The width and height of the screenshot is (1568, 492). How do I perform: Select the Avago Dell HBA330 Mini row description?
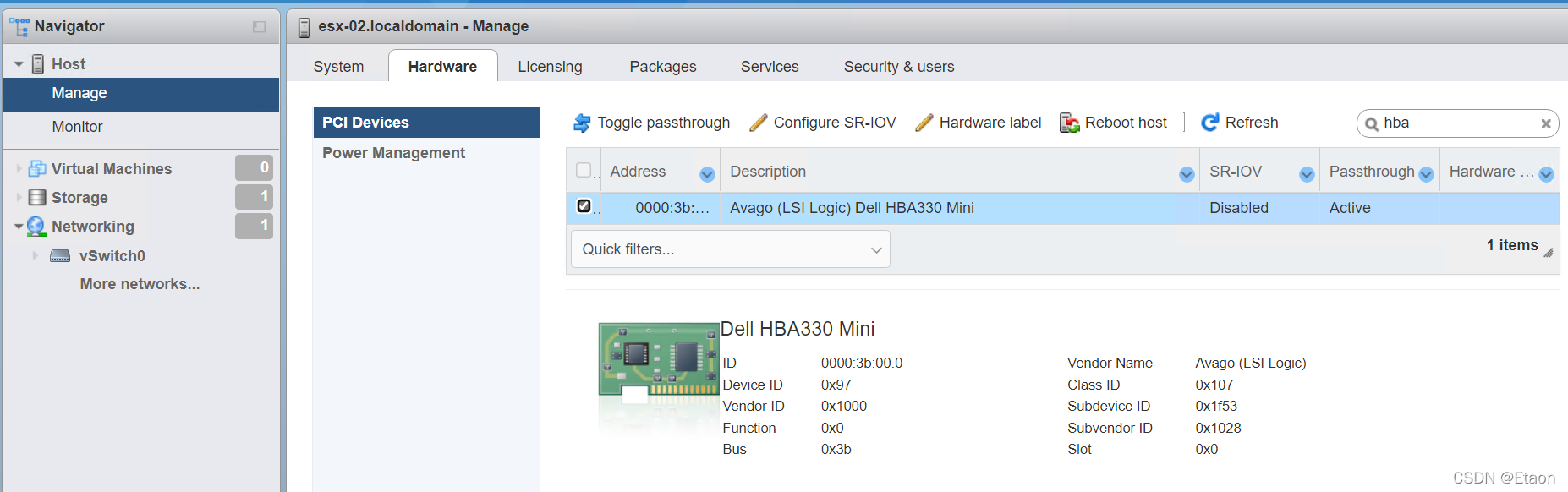(x=852, y=208)
